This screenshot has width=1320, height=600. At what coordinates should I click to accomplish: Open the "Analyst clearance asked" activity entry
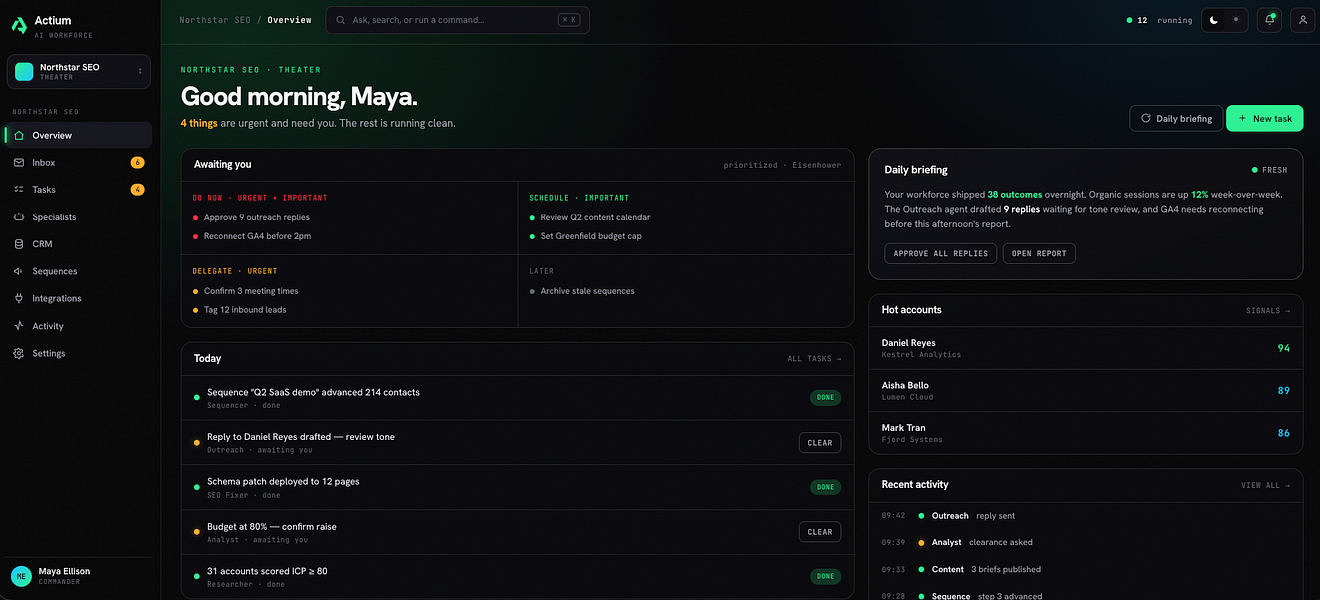(x=1086, y=542)
